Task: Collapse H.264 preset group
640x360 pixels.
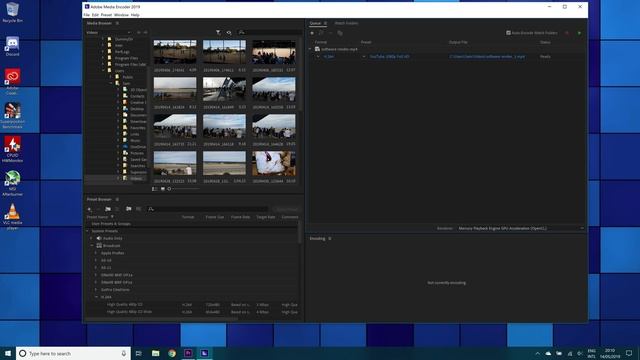Action: (x=96, y=297)
